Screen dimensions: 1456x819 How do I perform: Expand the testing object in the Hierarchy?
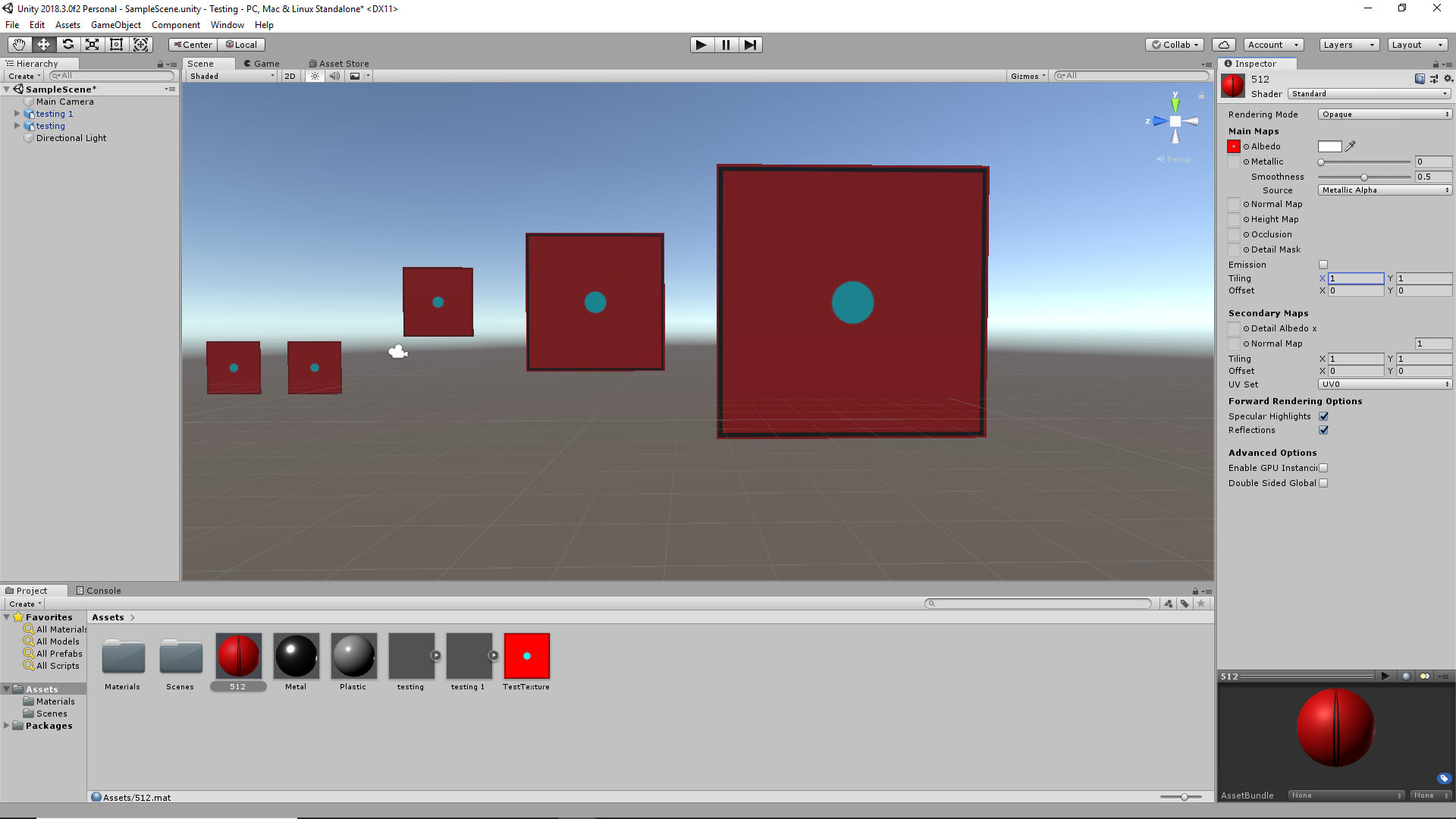coord(17,125)
